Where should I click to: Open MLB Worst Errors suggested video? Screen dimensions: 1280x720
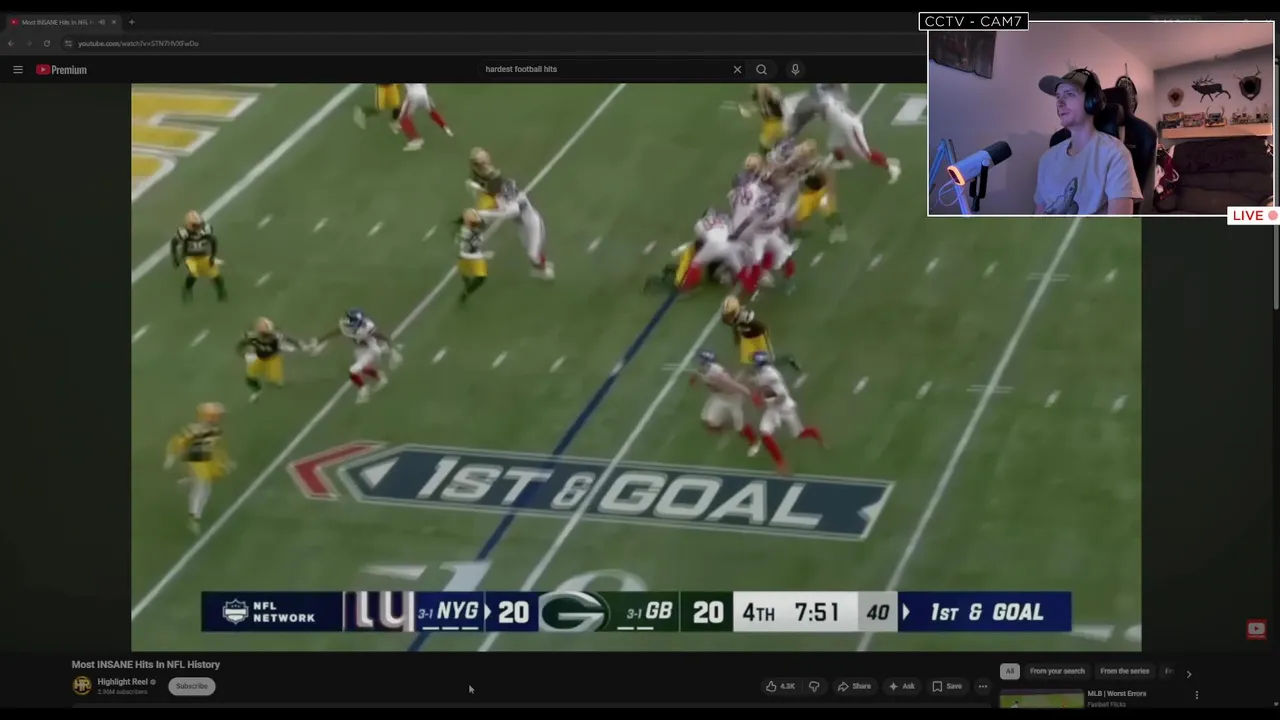point(1117,693)
